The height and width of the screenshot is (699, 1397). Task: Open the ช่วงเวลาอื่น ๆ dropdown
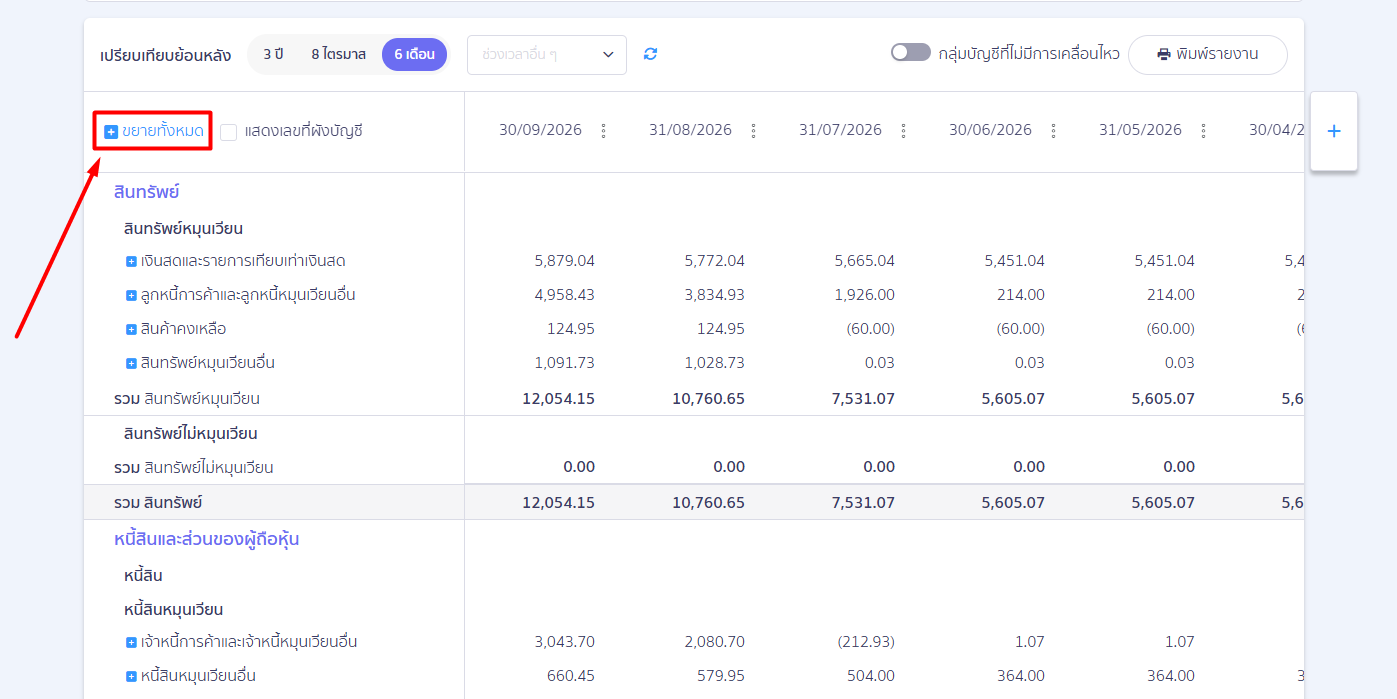(547, 54)
